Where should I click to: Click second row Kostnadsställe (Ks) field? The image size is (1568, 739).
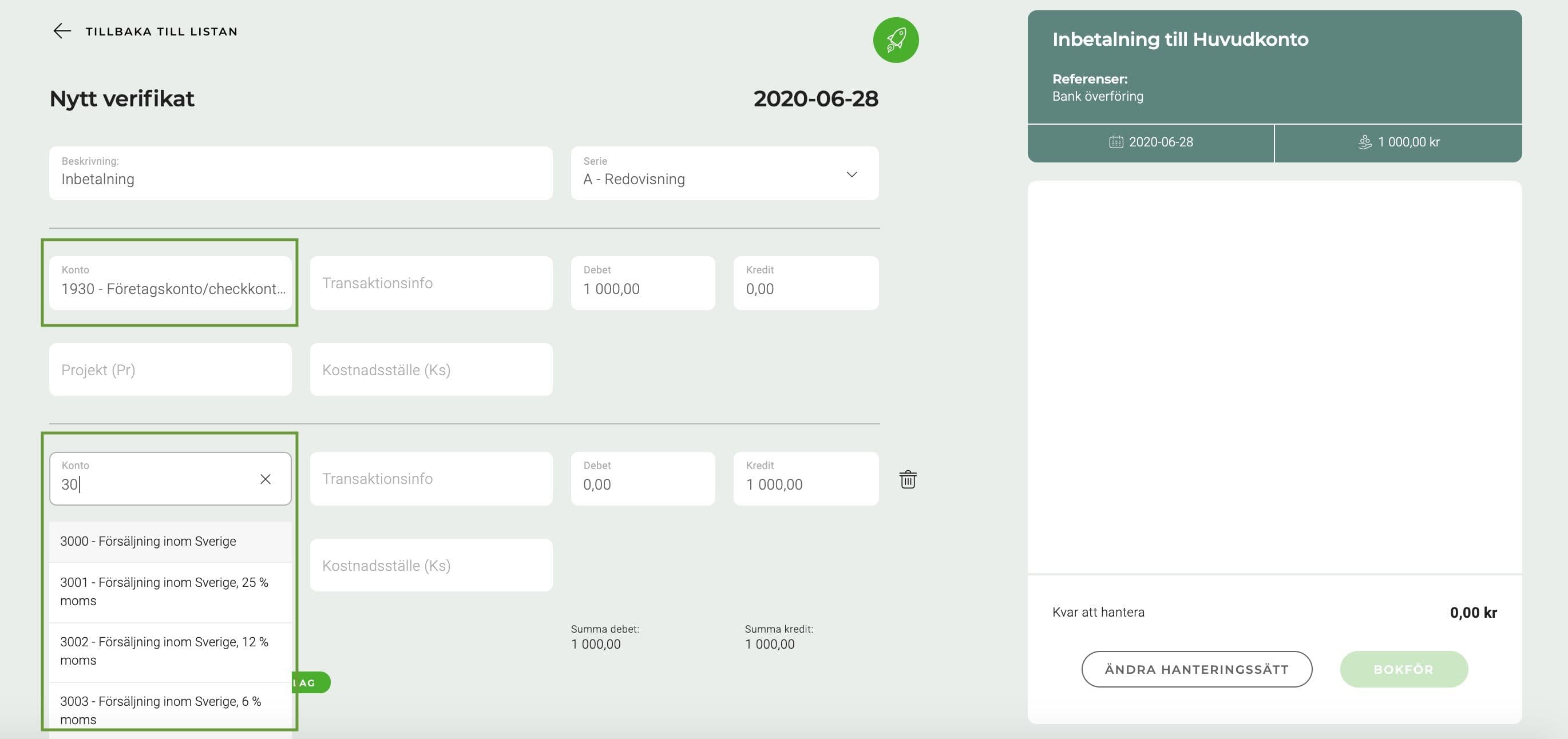click(x=431, y=566)
